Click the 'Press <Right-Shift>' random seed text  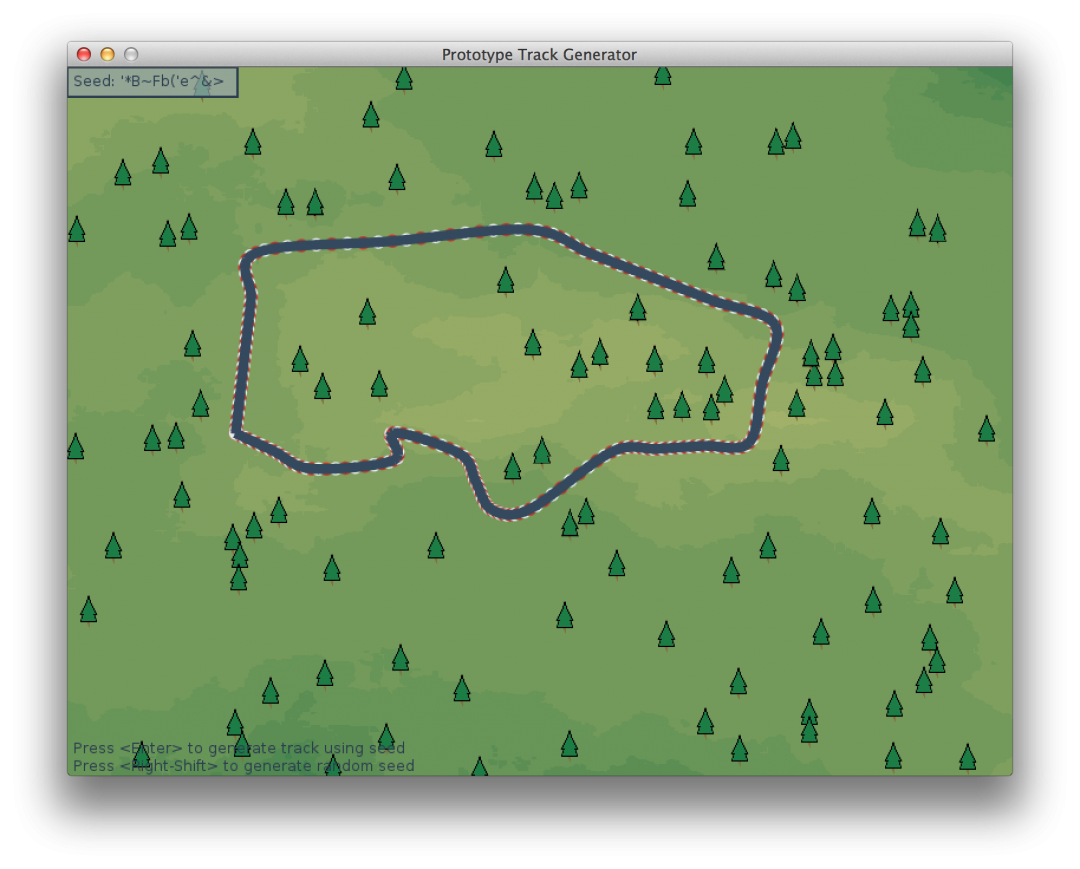243,766
